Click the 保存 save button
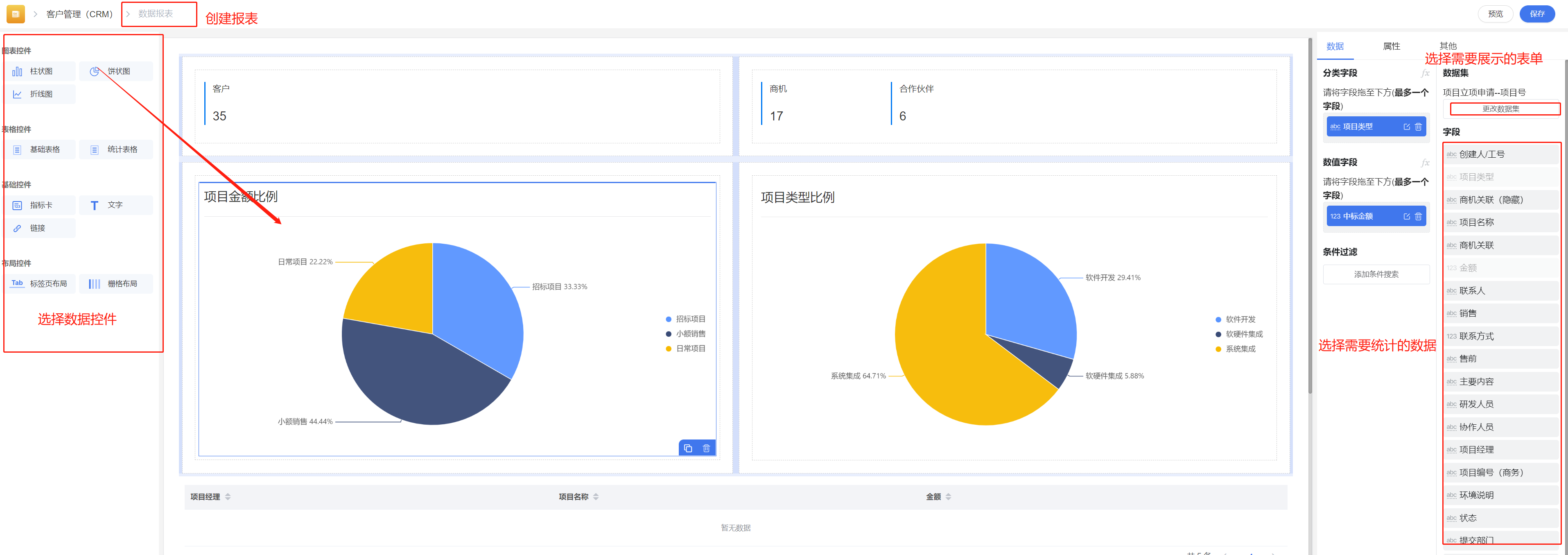Screen dimensions: 1568x555 1537,14
